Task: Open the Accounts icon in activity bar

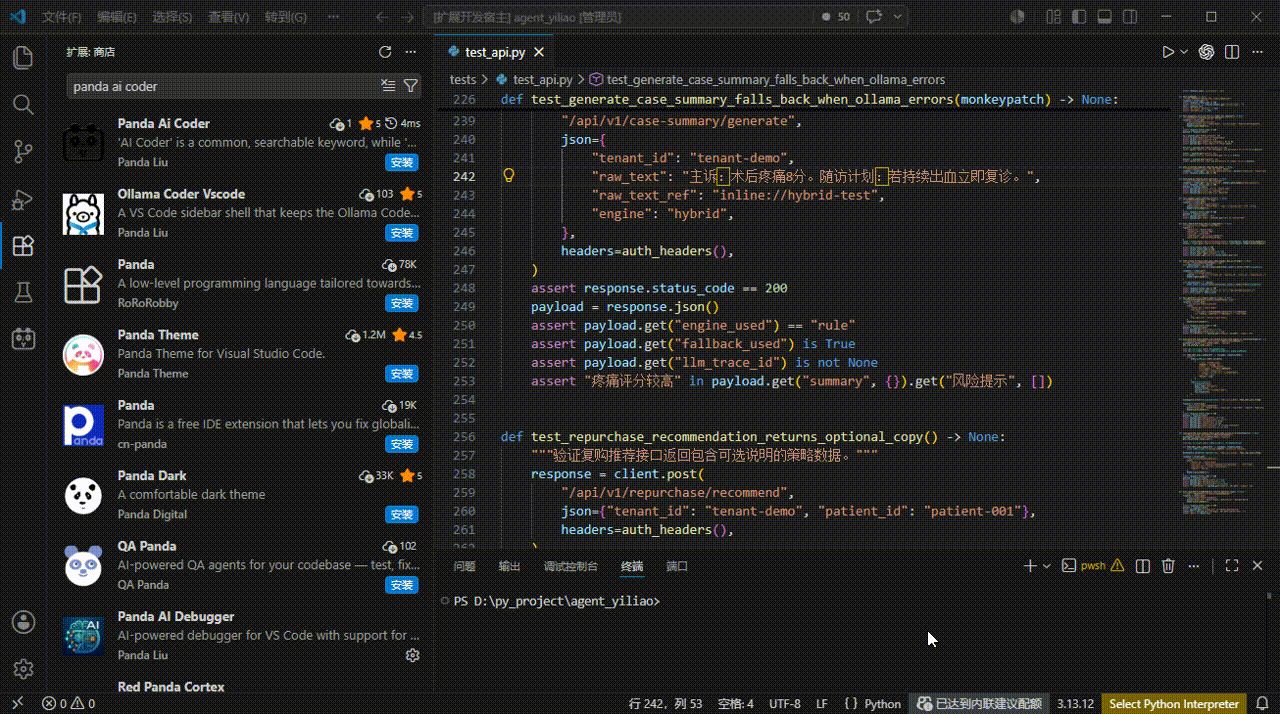Action: click(x=23, y=622)
